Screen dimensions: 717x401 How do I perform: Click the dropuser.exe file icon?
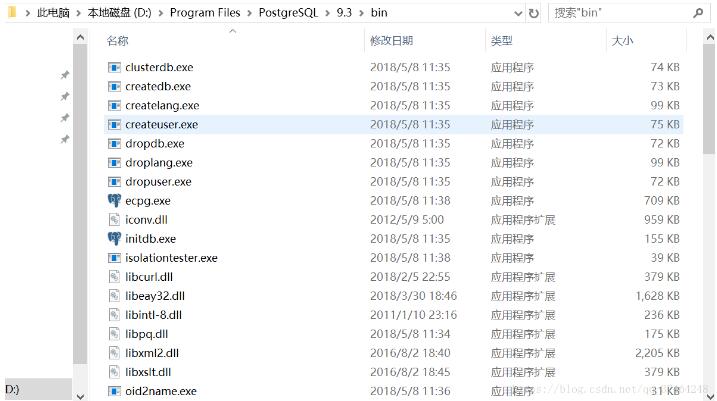114,182
